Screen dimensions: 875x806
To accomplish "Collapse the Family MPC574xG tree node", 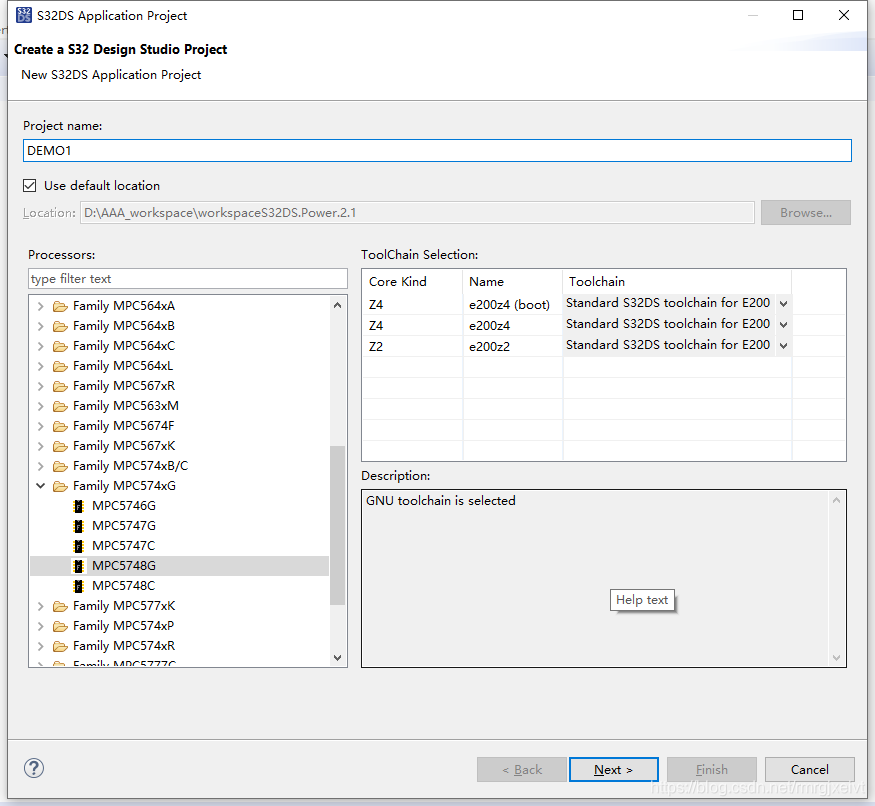I will [40, 486].
